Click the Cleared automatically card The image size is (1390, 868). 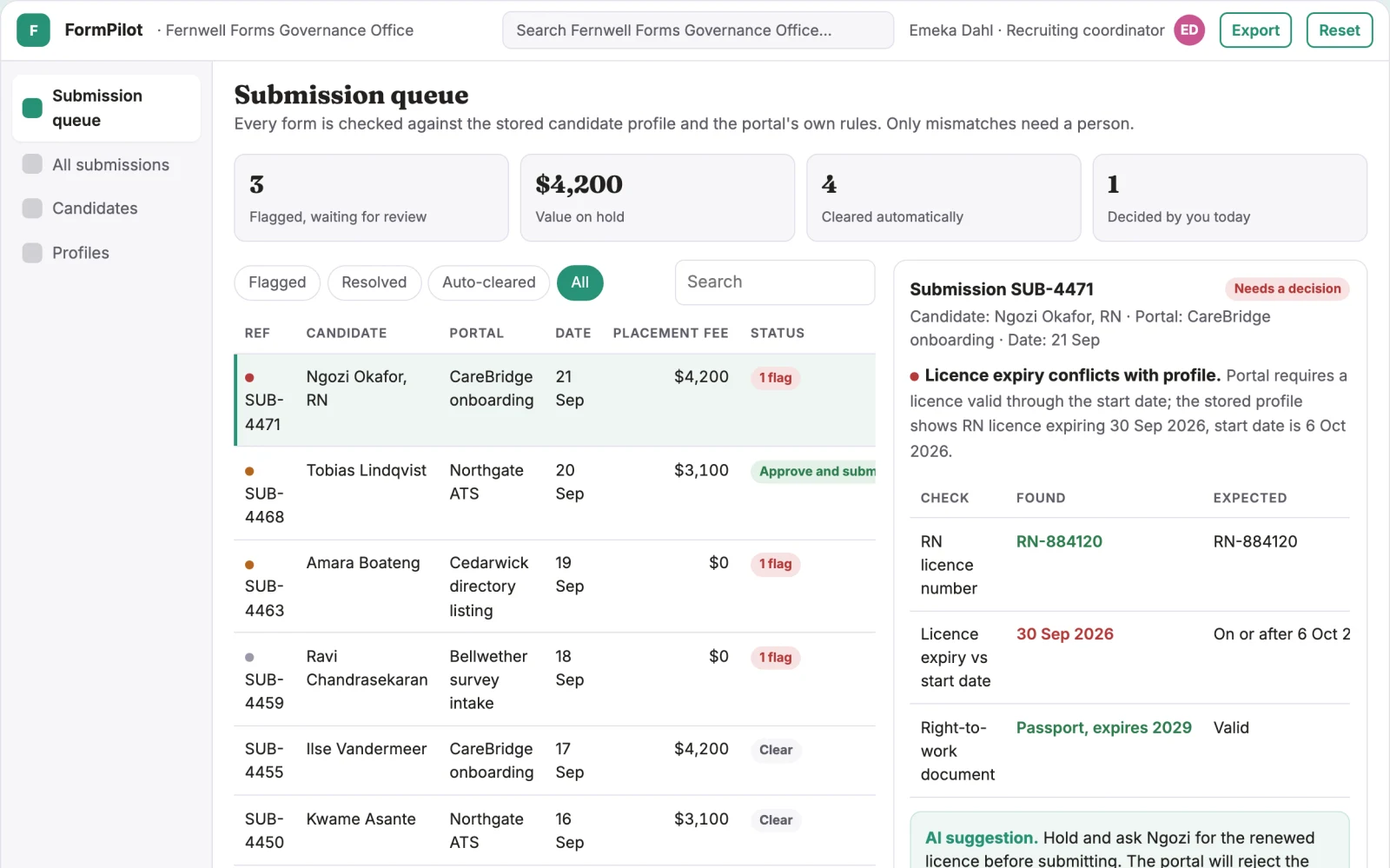pyautogui.click(x=943, y=198)
